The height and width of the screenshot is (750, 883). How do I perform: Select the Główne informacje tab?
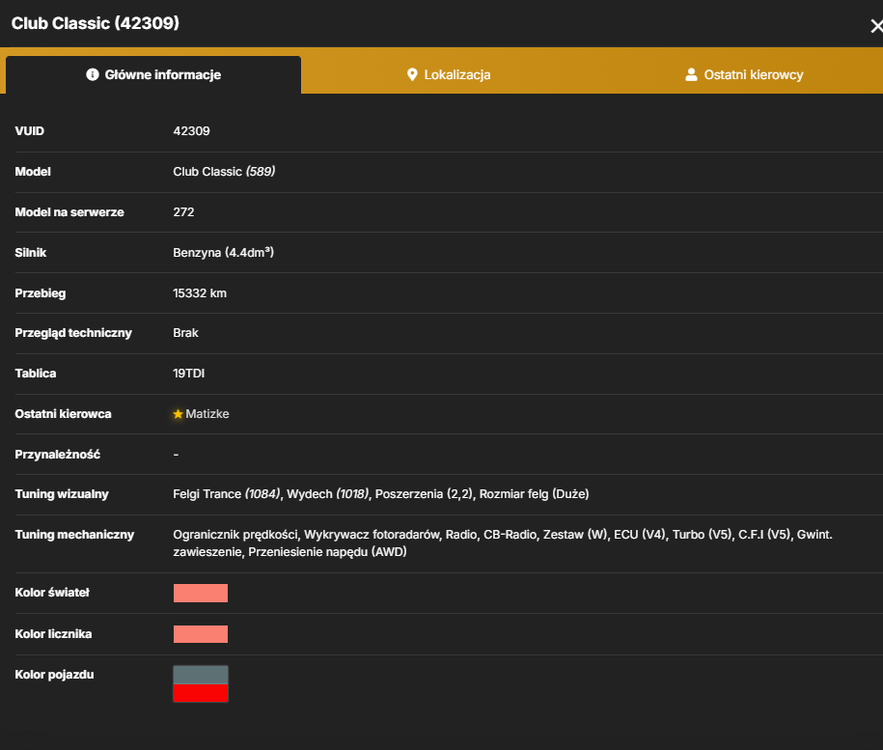click(x=153, y=74)
